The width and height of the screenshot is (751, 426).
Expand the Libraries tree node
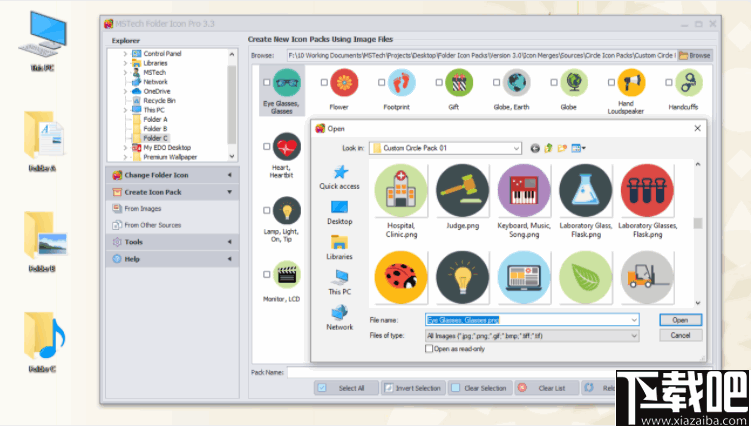[125, 63]
